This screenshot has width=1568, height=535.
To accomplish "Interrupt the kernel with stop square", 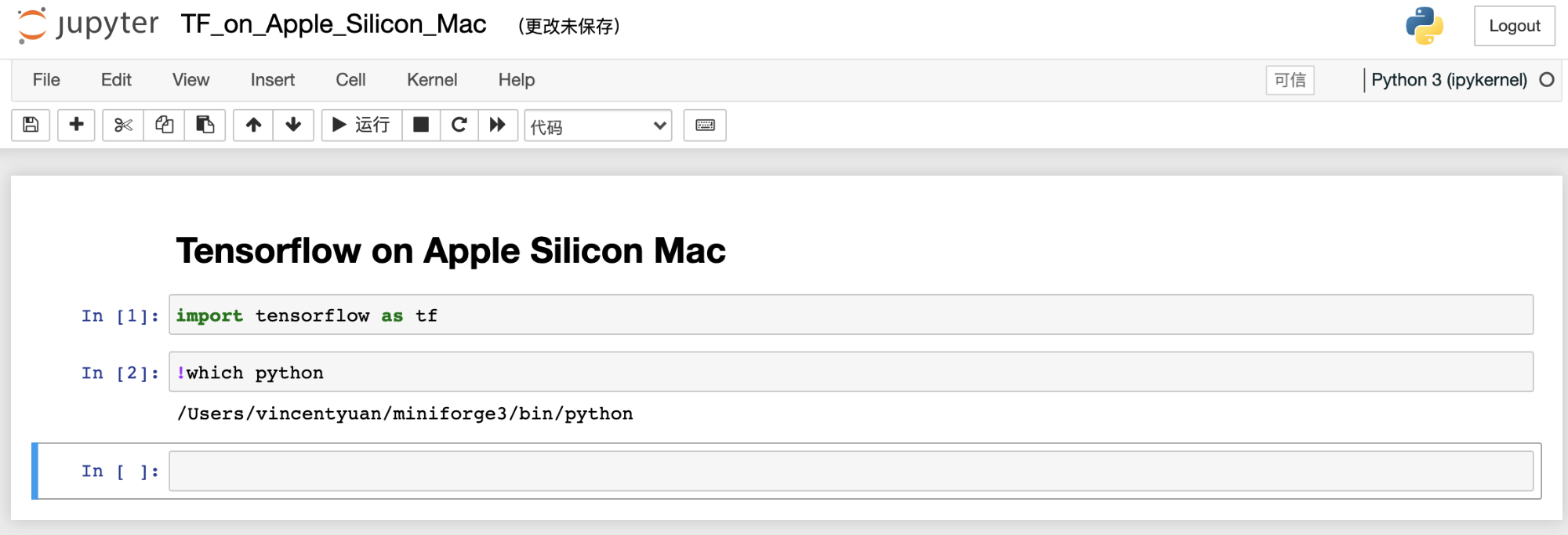I will (x=421, y=125).
